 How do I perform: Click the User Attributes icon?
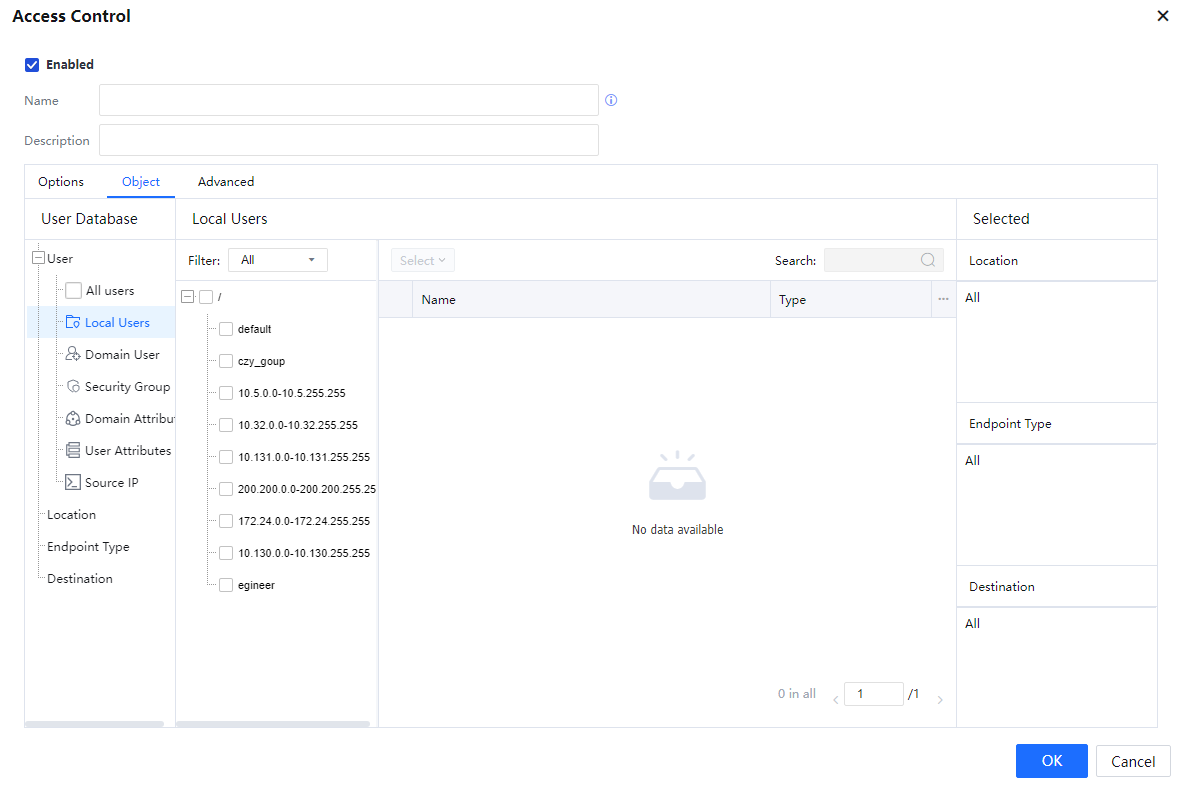coord(73,451)
